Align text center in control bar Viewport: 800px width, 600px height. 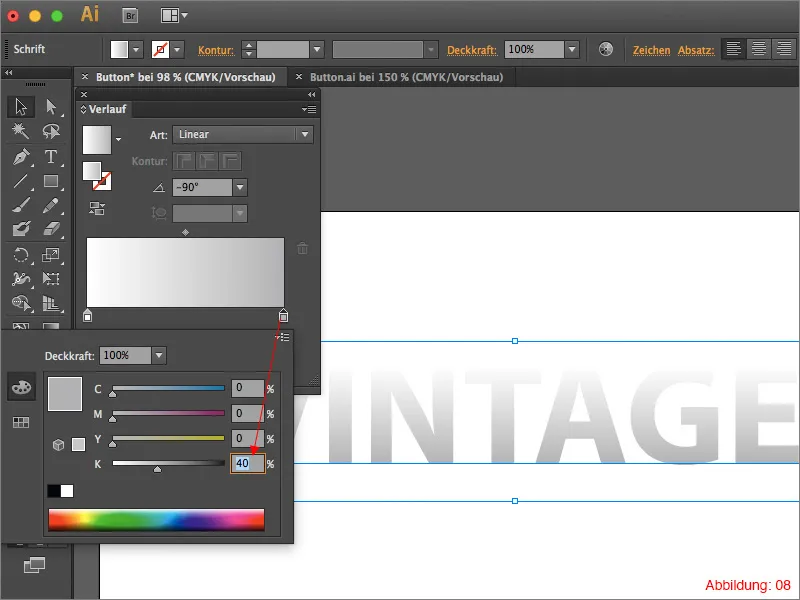tap(759, 49)
